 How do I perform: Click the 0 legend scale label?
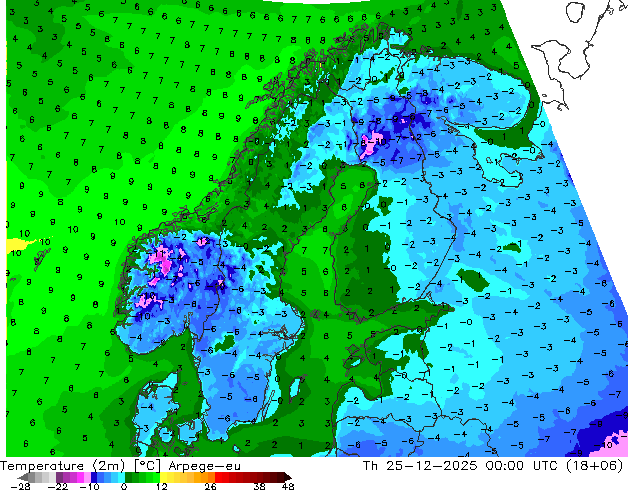tap(124, 486)
